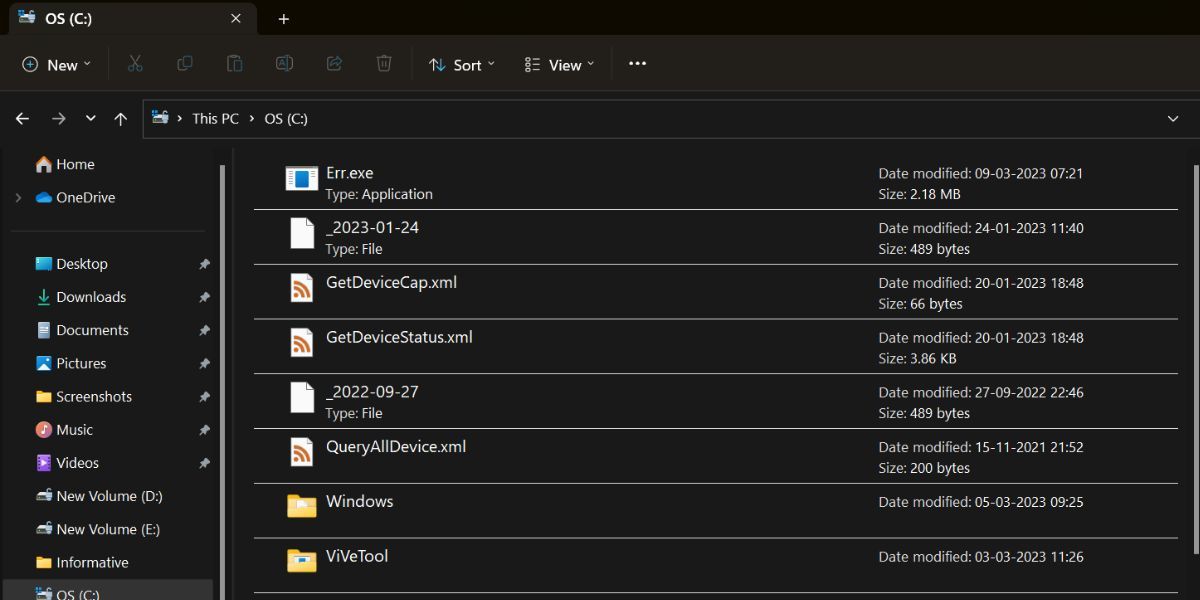This screenshot has width=1200, height=600.
Task: Select the GetDeviceStatus.xml file icon
Action: click(x=302, y=343)
